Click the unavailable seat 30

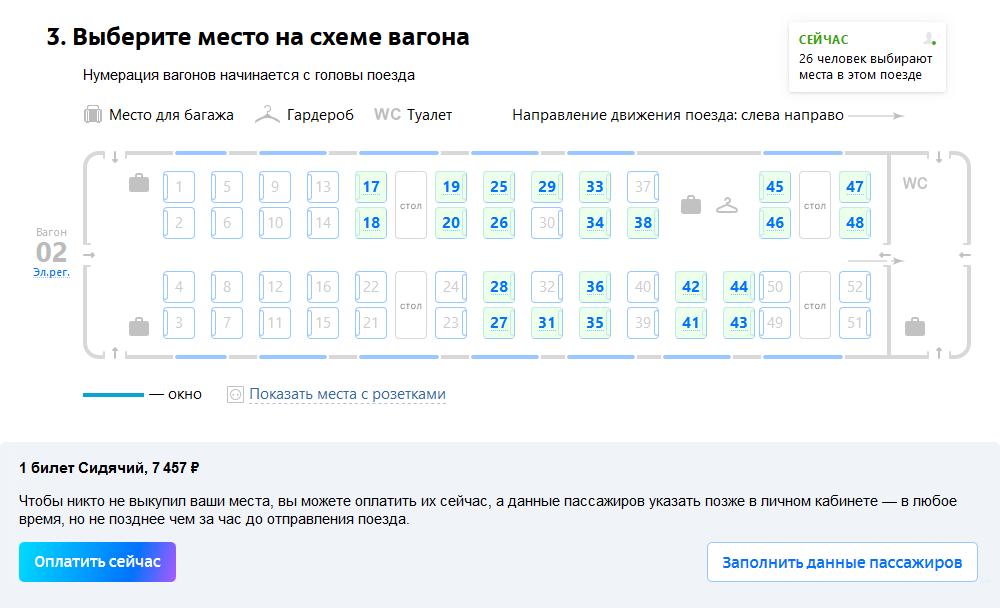[x=547, y=223]
